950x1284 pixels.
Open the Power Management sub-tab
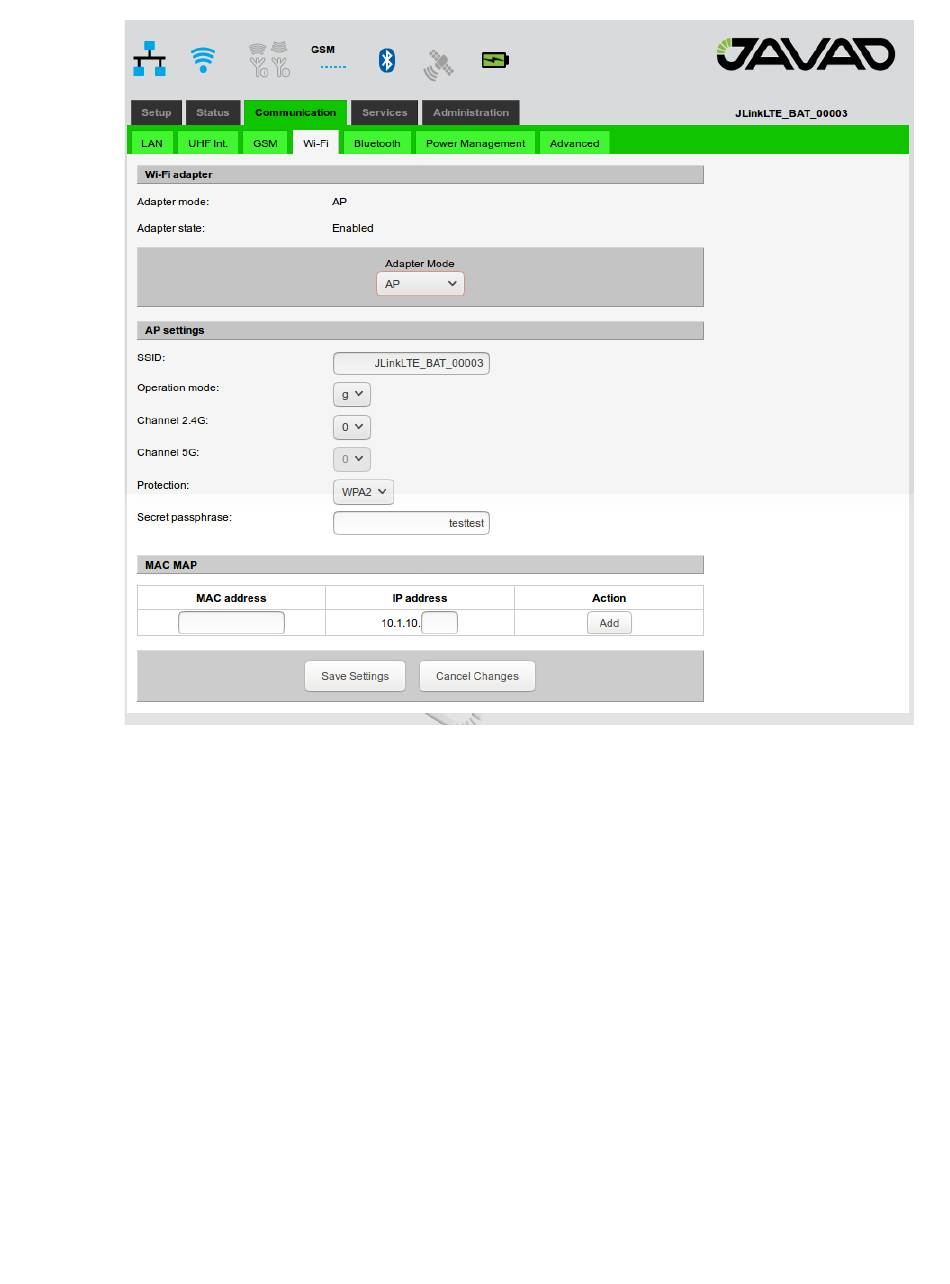tap(475, 143)
